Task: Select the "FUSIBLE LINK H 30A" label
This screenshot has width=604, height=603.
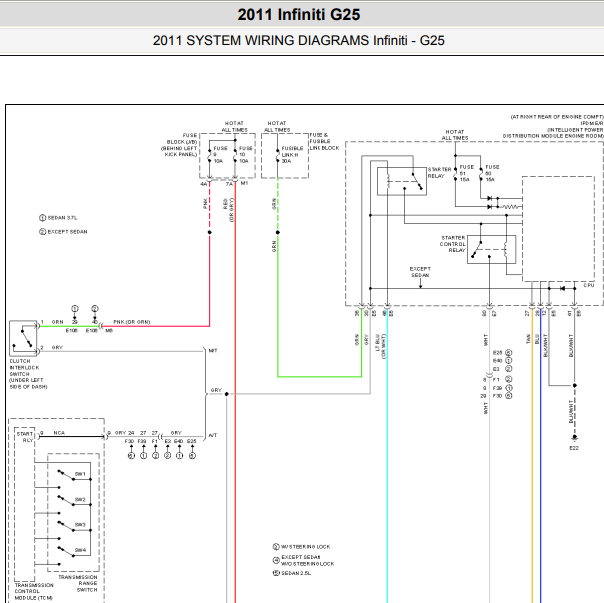Action: click(x=292, y=155)
